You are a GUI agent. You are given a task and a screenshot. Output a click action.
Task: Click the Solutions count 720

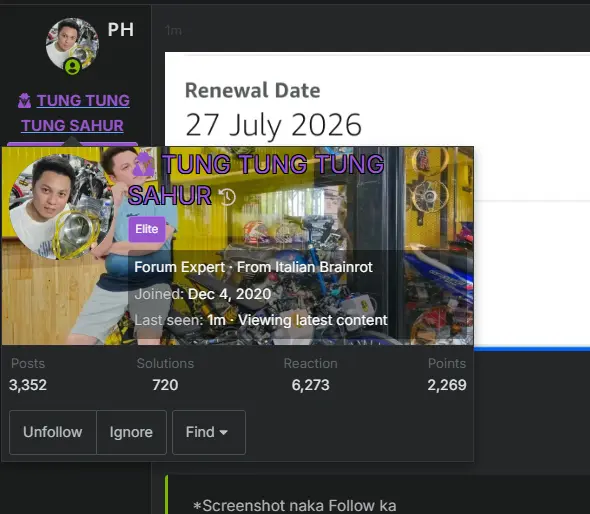pyautogui.click(x=165, y=385)
